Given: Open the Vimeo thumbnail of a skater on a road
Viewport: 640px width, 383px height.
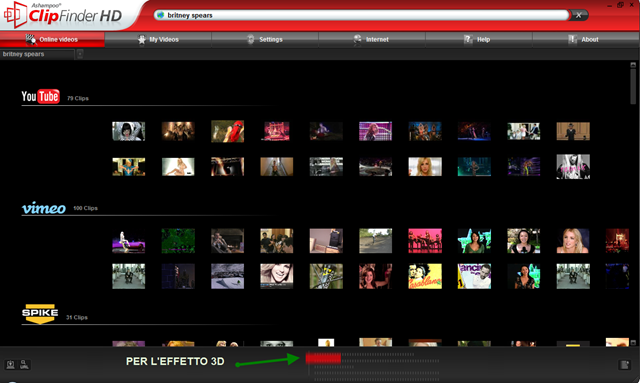Looking at the screenshot, I should (376, 241).
